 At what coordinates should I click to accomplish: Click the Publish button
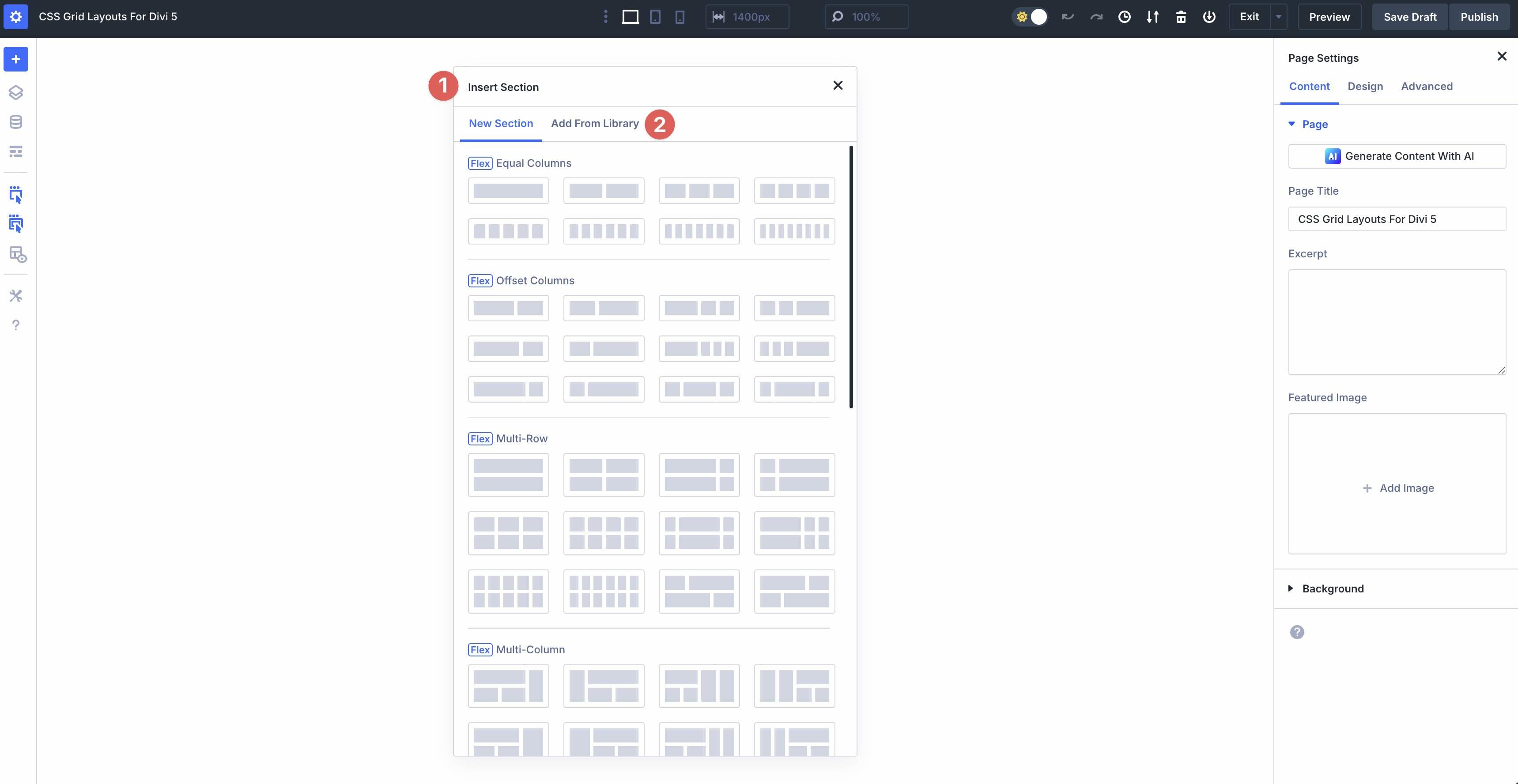tap(1480, 16)
